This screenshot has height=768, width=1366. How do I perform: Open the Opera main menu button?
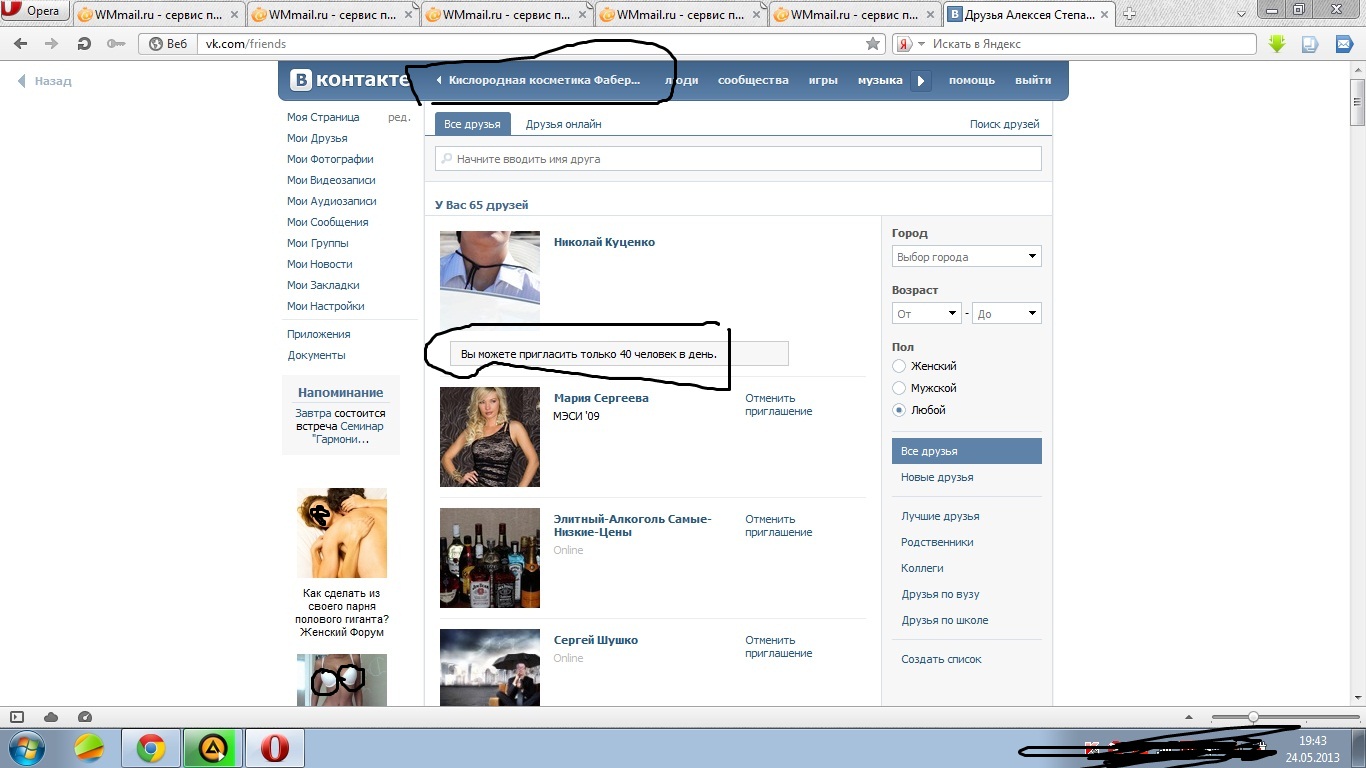pos(35,12)
